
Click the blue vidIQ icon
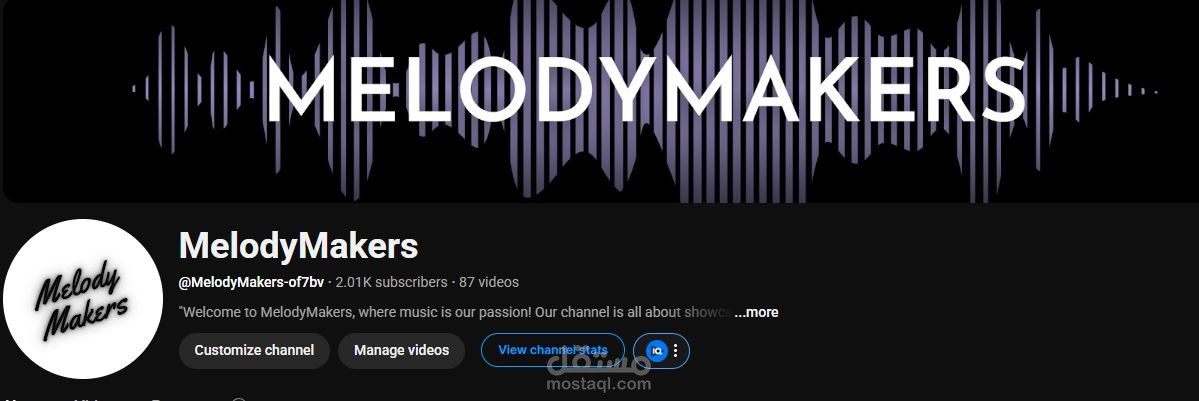click(x=657, y=350)
